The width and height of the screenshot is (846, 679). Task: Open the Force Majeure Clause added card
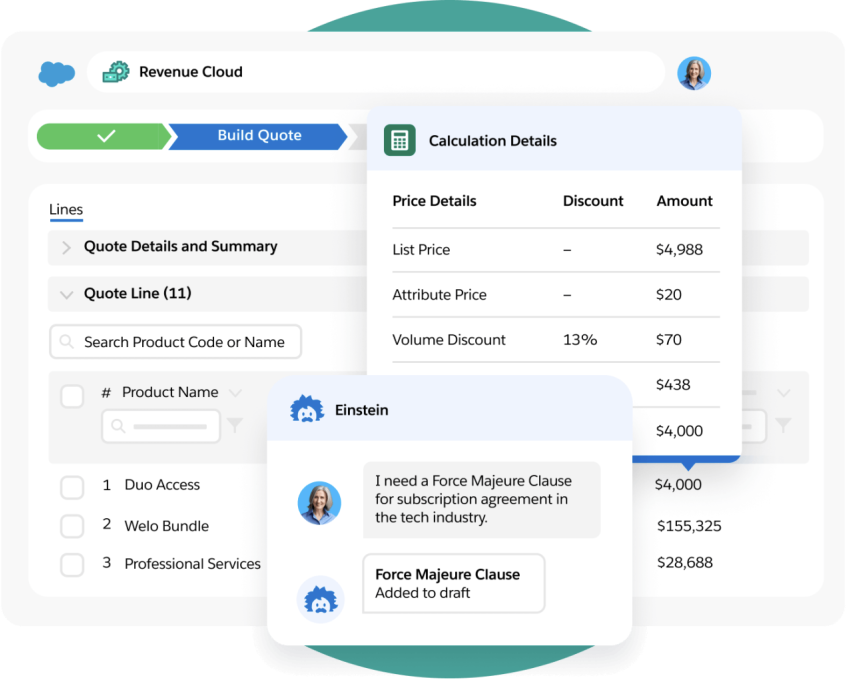point(453,583)
